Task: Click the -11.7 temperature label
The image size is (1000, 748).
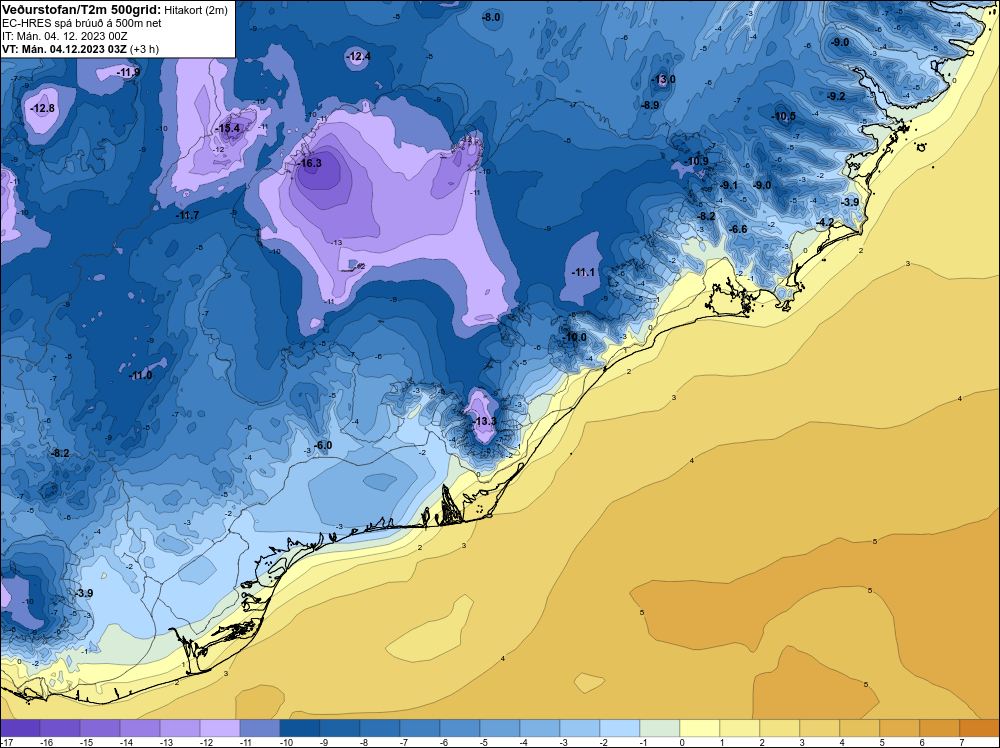Action: tap(188, 216)
